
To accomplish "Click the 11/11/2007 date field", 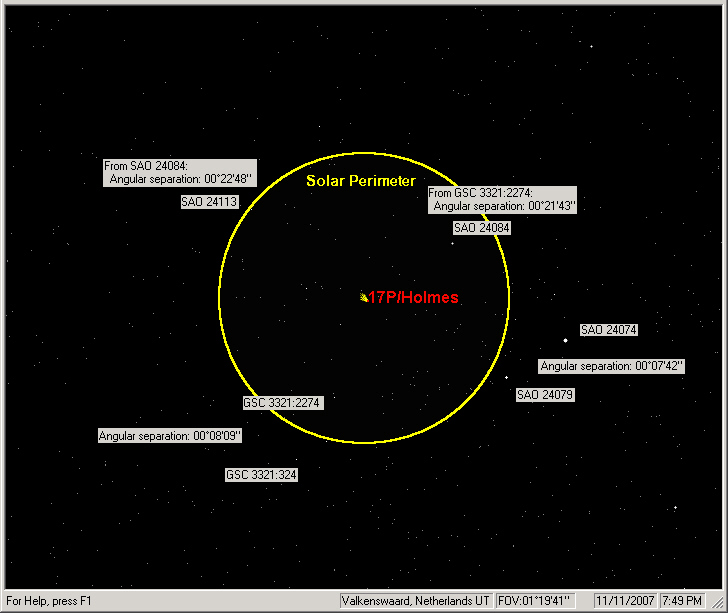I will click(x=623, y=601).
